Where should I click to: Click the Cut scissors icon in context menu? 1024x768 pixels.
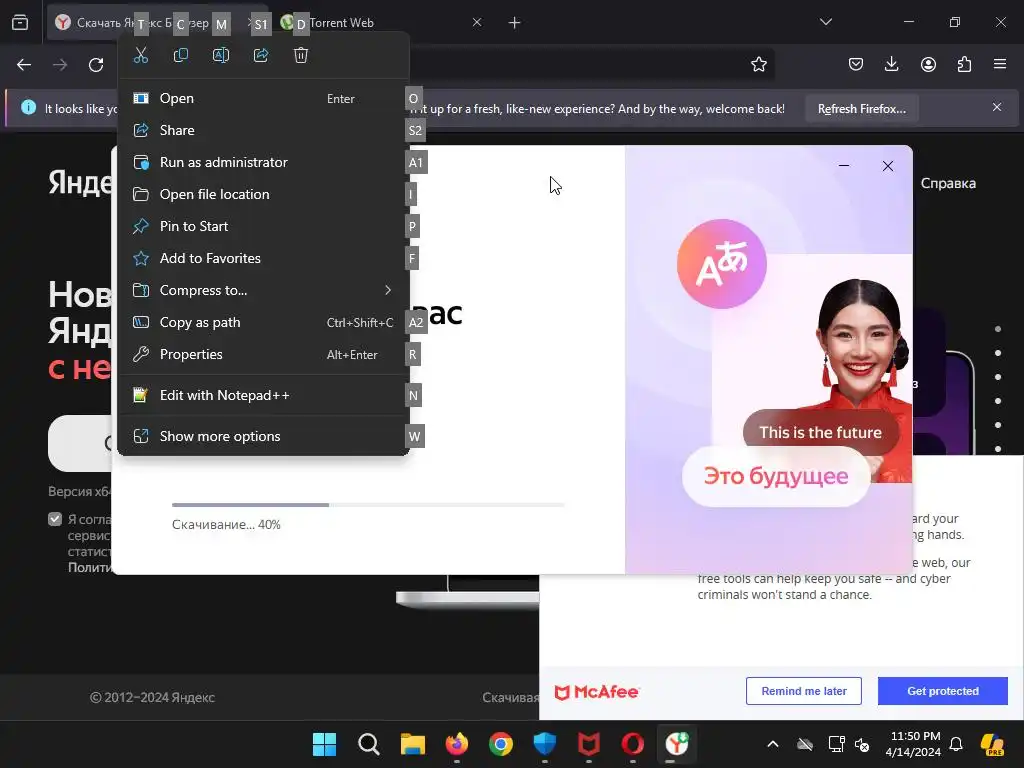coord(140,56)
